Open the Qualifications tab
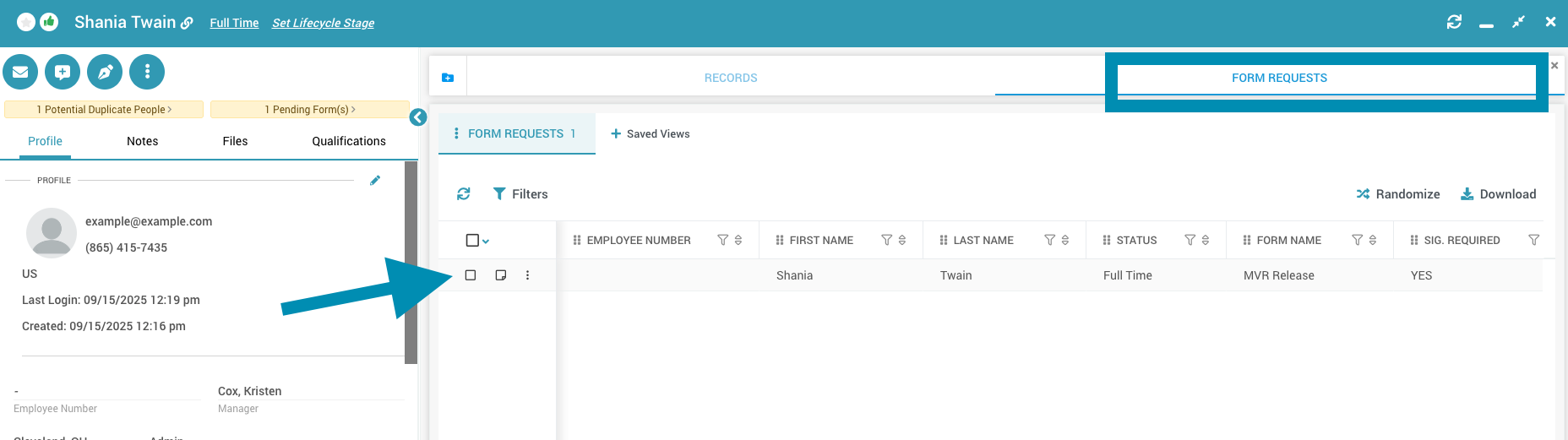The image size is (1568, 440). [x=348, y=141]
